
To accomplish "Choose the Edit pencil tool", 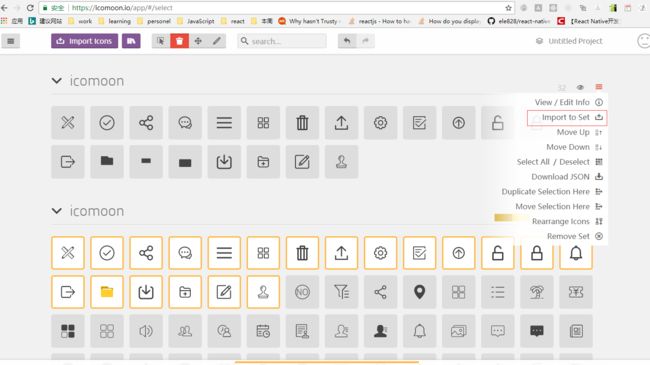I will pyautogui.click(x=217, y=41).
